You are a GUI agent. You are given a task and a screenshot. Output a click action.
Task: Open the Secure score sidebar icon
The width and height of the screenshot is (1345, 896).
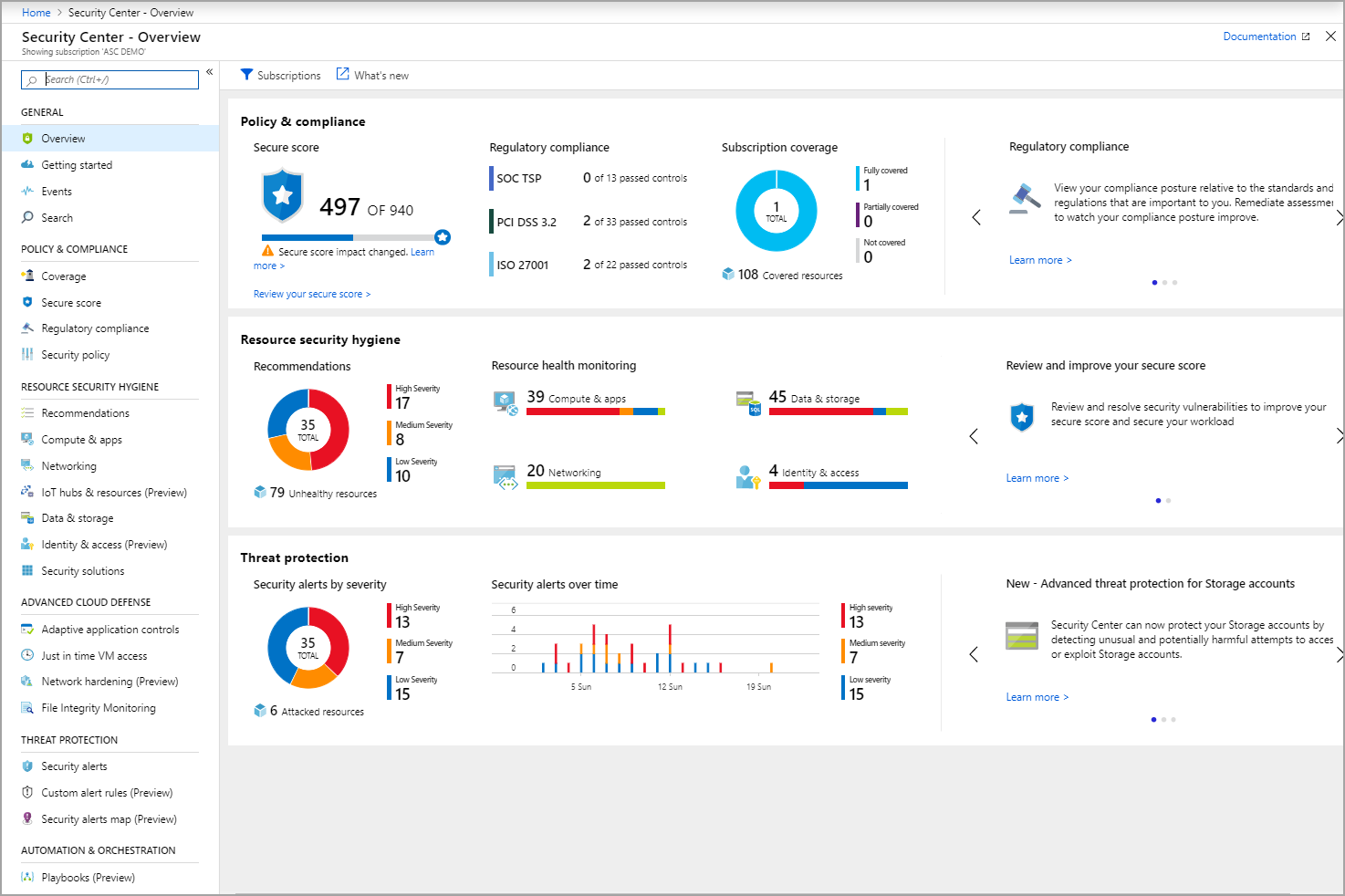click(28, 302)
